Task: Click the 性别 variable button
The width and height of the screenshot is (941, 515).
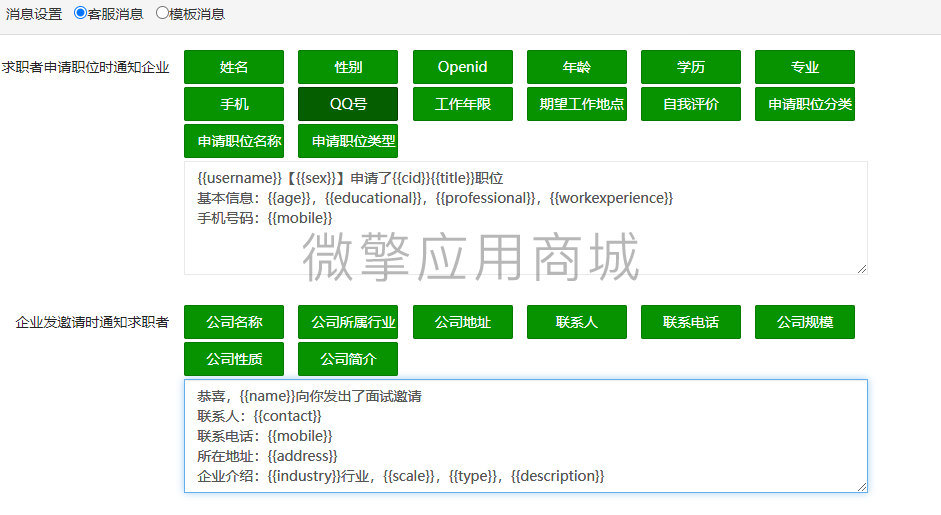Action: coord(347,67)
